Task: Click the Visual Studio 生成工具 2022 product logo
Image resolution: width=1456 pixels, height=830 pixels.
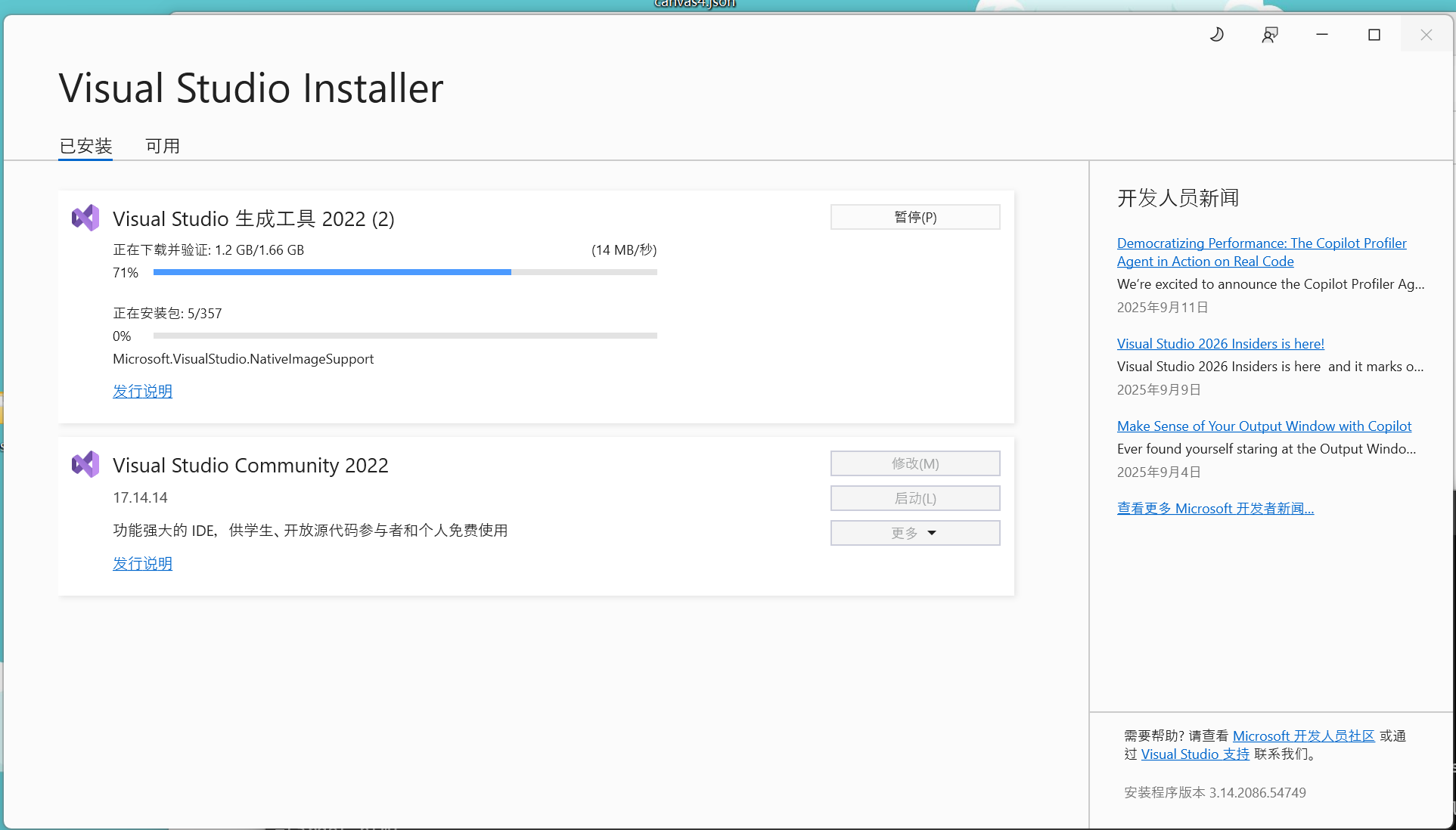Action: coord(85,218)
